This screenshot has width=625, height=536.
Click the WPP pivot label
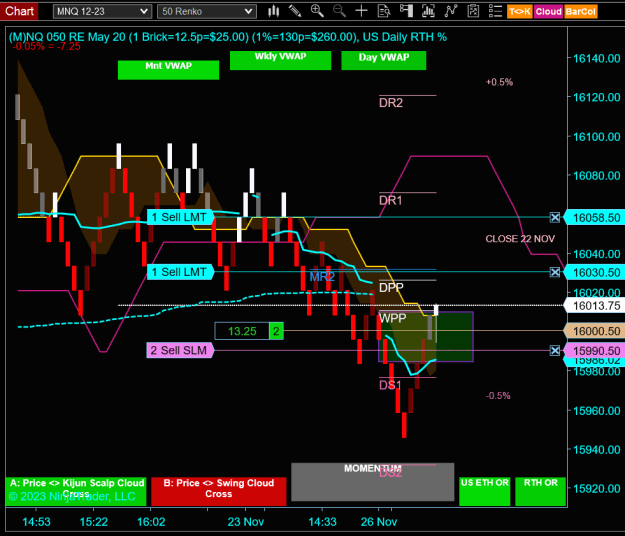click(393, 318)
